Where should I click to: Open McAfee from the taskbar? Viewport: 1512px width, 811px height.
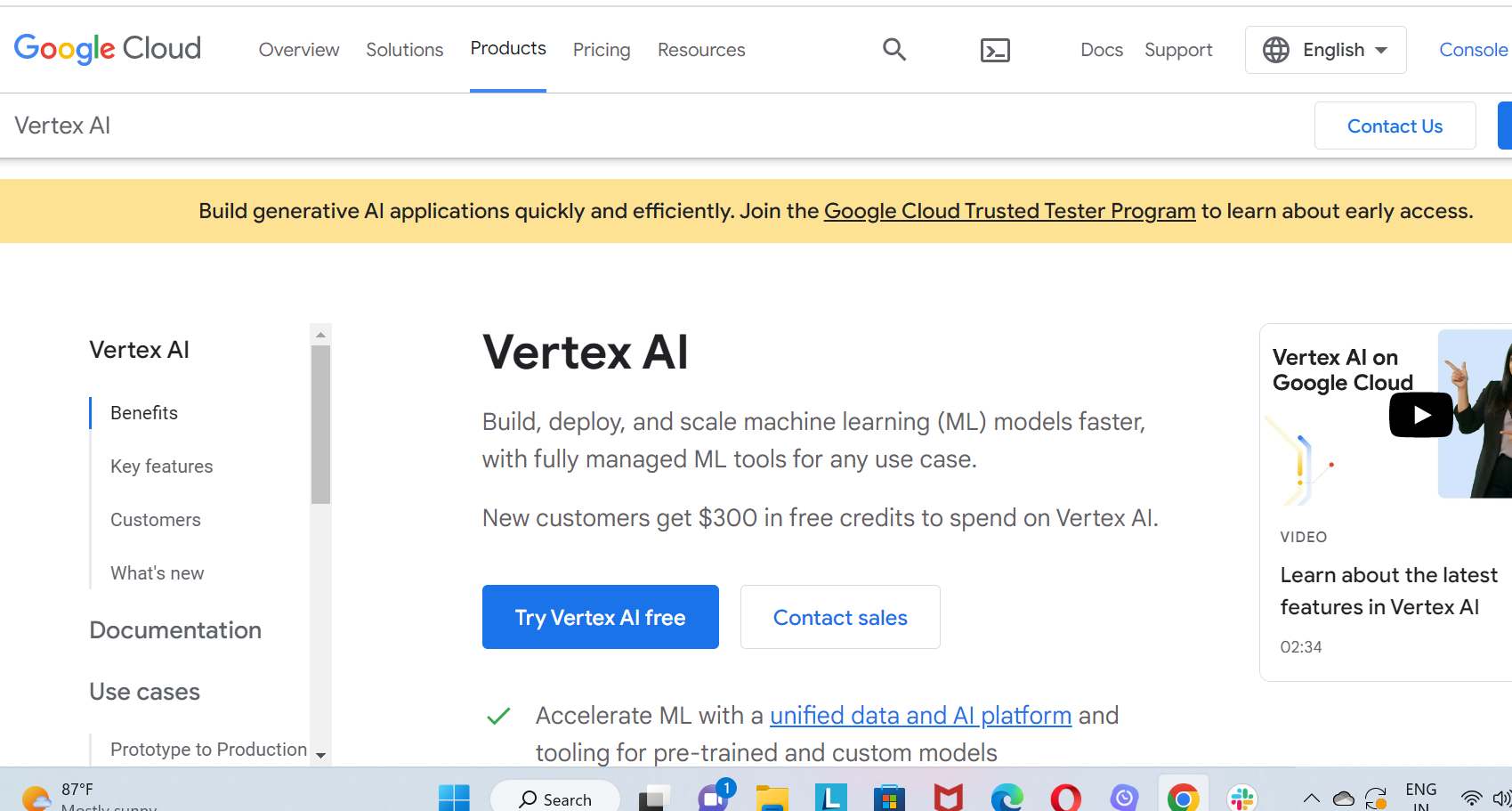[948, 798]
